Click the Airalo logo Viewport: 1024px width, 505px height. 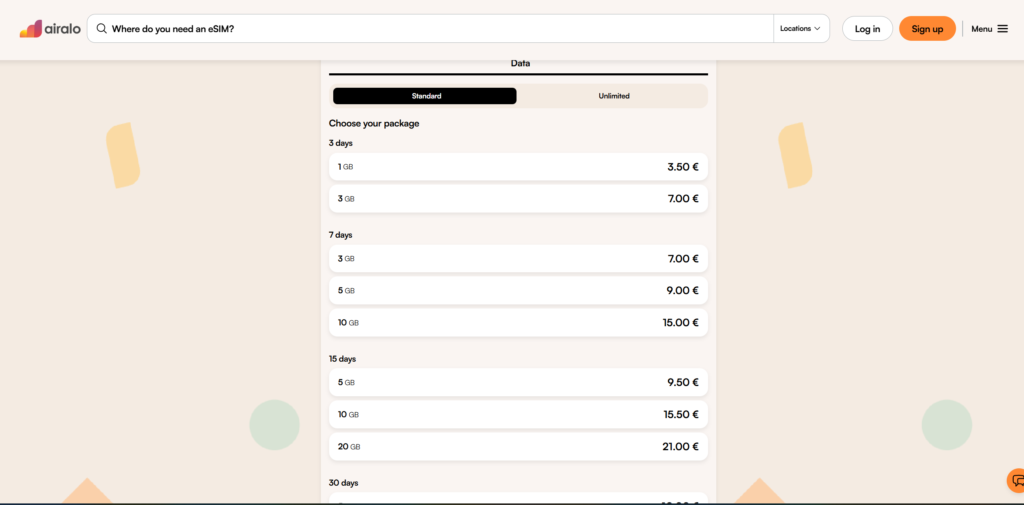pos(49,29)
